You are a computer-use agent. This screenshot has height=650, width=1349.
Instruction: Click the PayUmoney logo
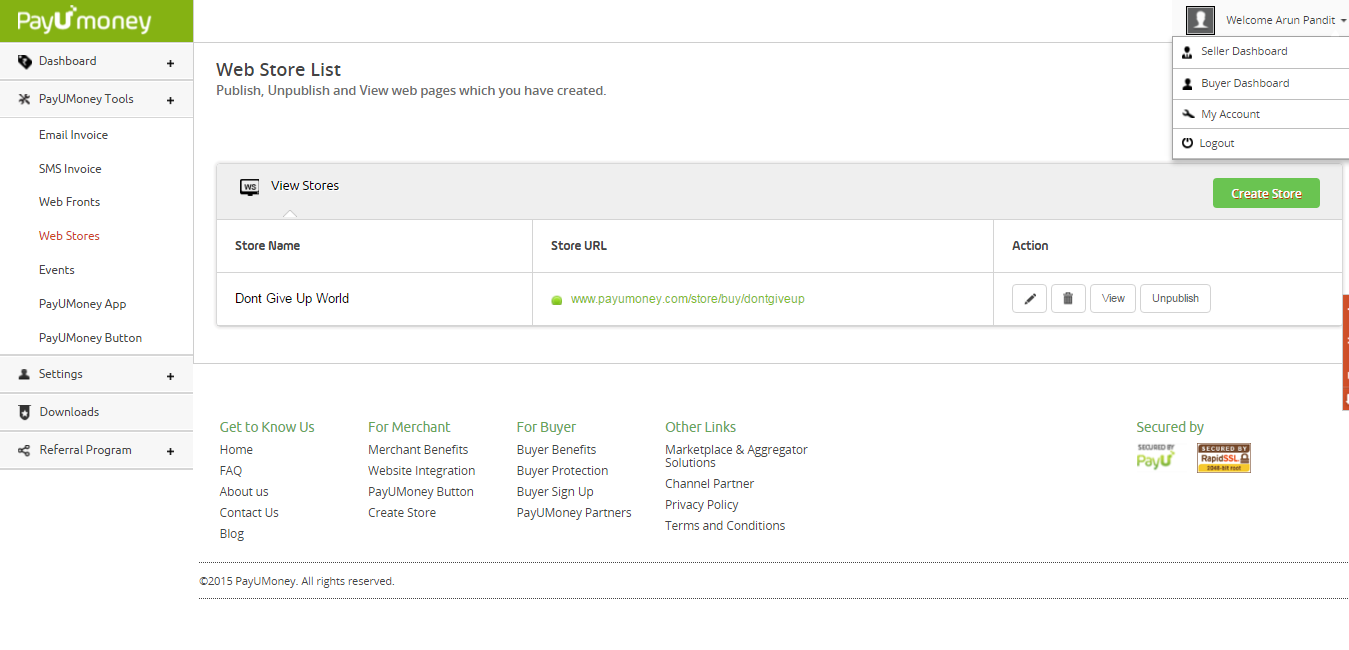click(x=84, y=21)
